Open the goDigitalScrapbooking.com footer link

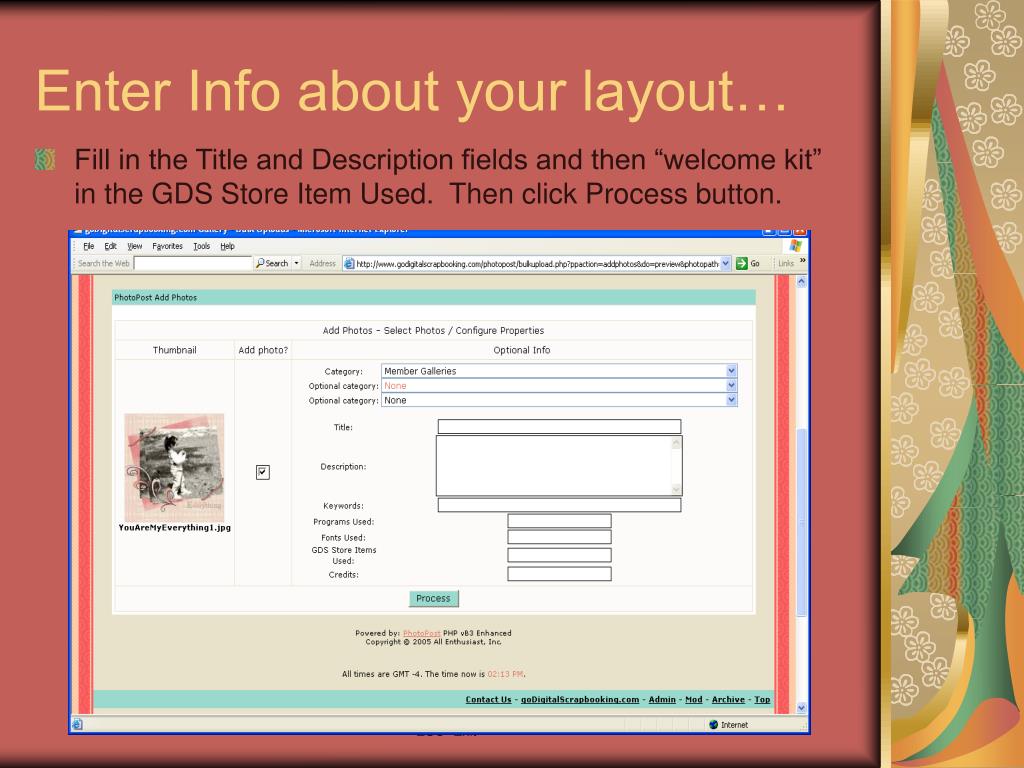(x=580, y=699)
